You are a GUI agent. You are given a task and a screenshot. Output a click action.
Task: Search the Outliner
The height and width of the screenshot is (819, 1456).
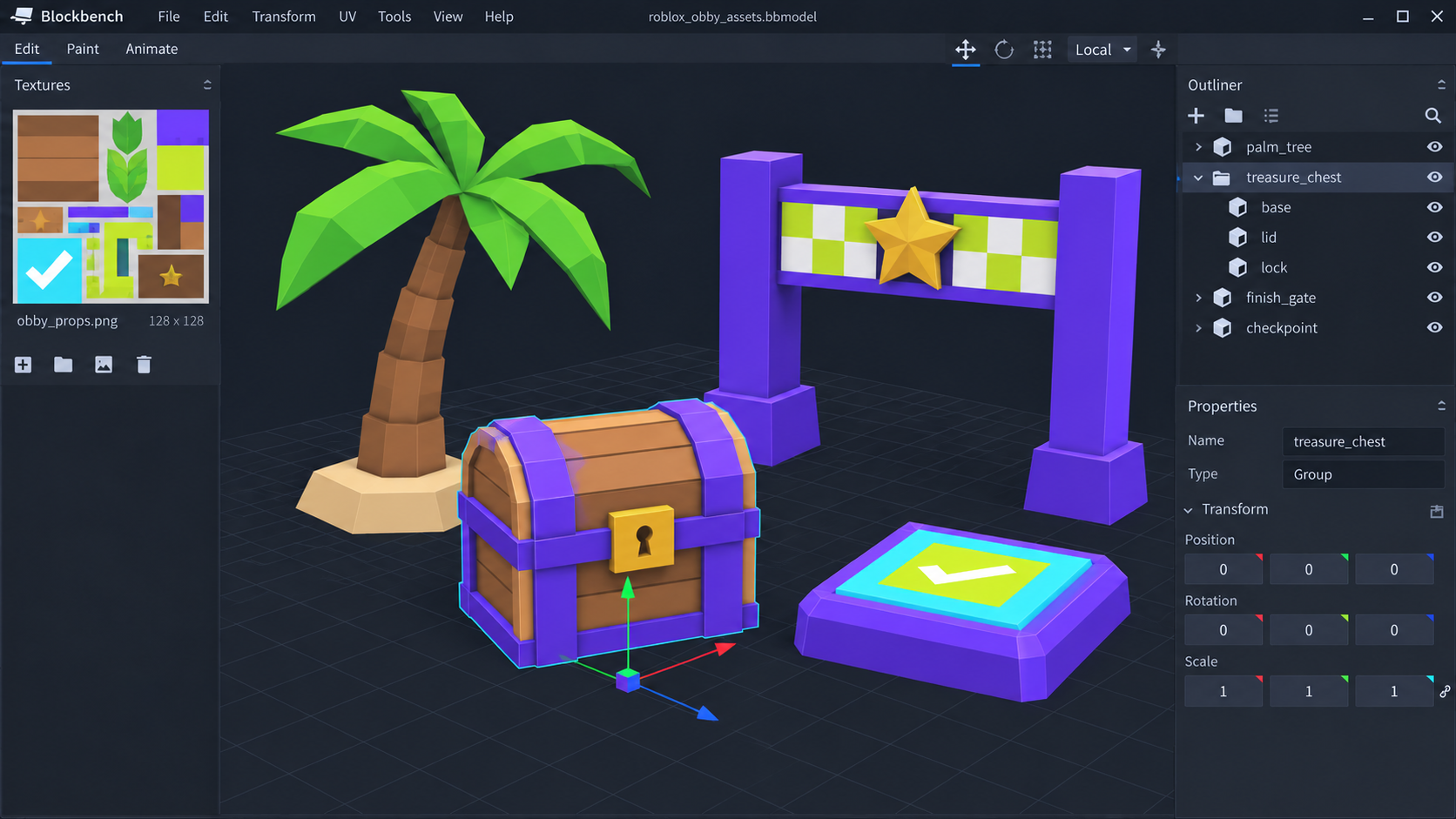pos(1432,115)
